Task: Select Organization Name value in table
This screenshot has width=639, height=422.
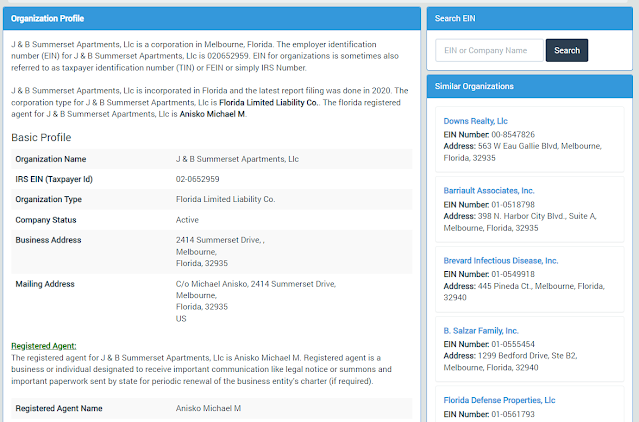Action: click(237, 159)
